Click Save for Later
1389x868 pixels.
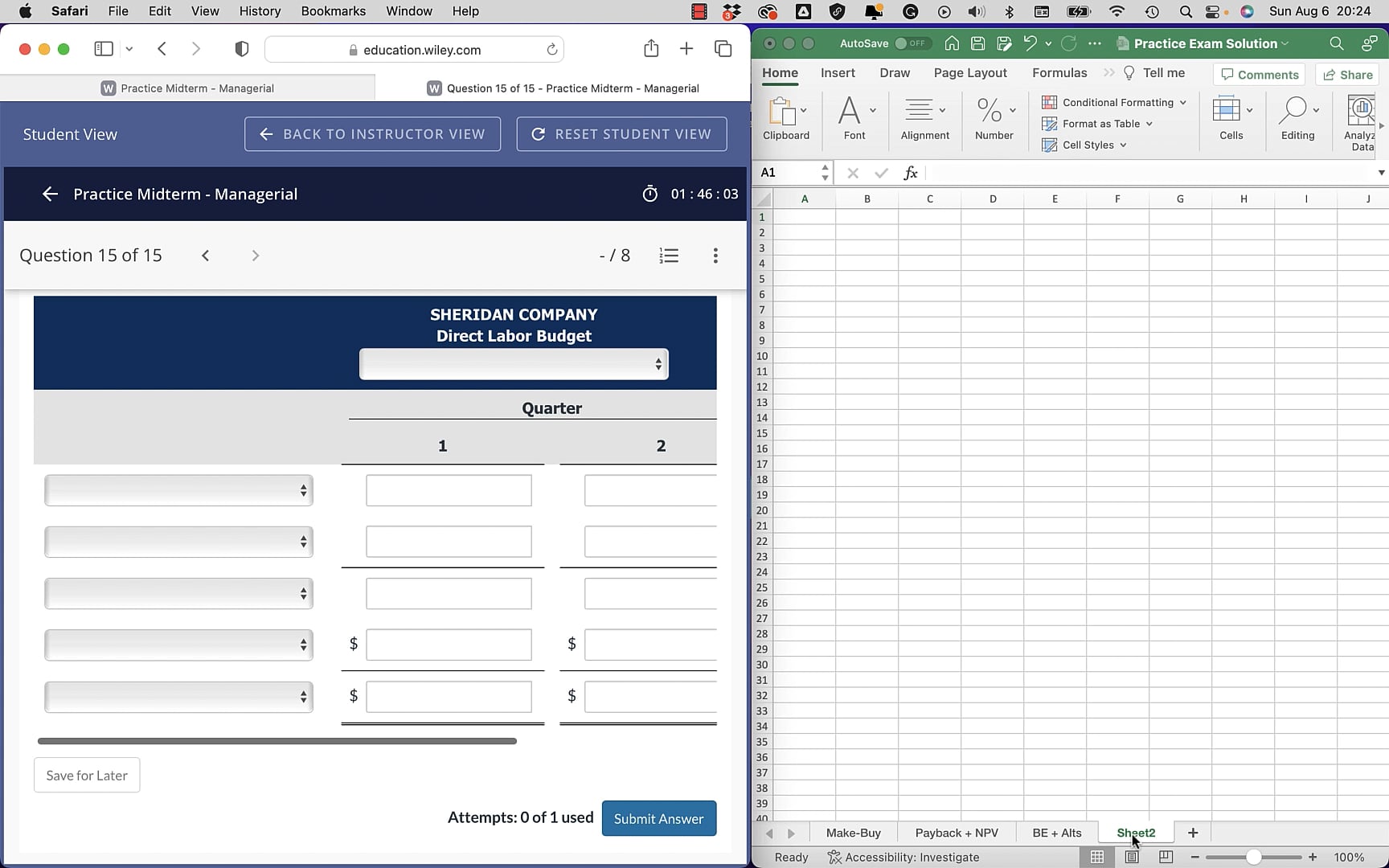click(x=86, y=775)
